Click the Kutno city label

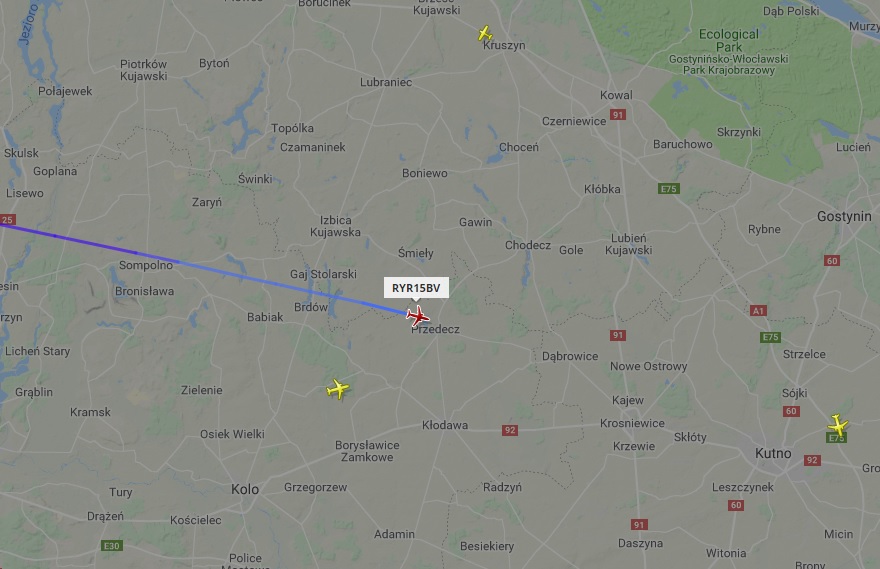(773, 453)
